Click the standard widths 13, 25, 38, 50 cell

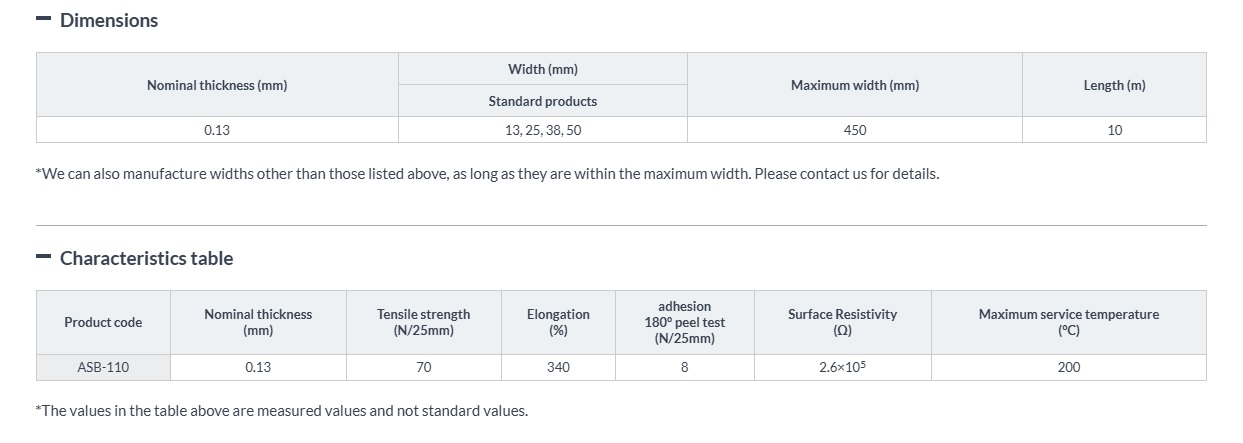(542, 130)
